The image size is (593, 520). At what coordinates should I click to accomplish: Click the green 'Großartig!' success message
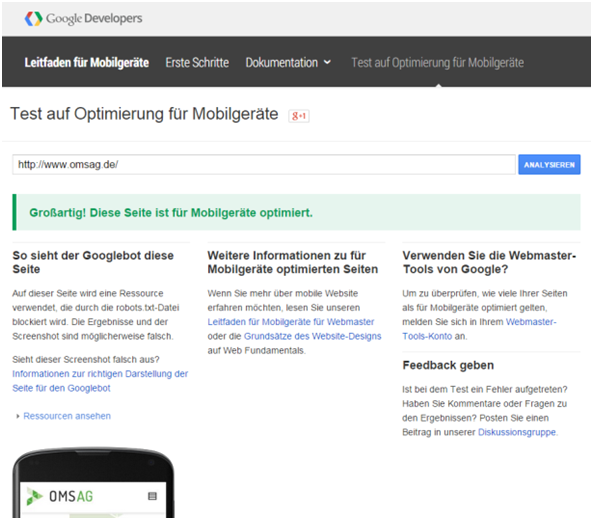296,212
